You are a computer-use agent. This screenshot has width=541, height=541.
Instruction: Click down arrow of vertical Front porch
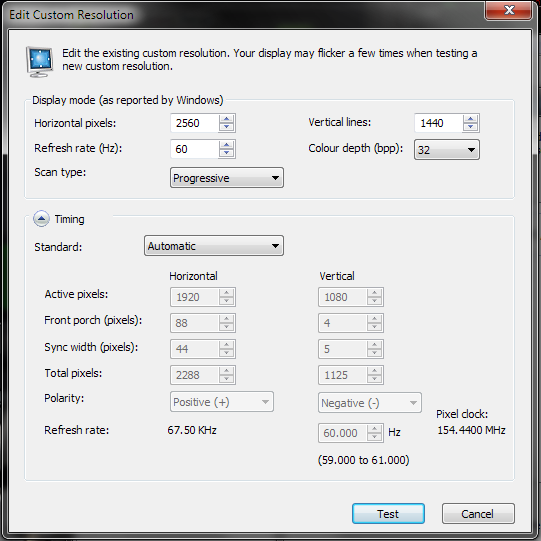click(375, 327)
